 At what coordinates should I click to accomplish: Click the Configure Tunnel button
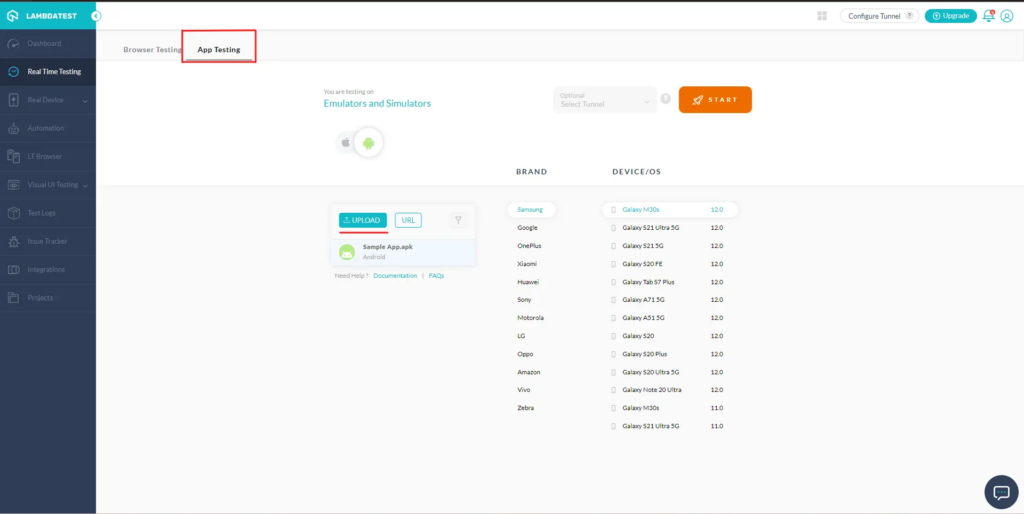(879, 16)
